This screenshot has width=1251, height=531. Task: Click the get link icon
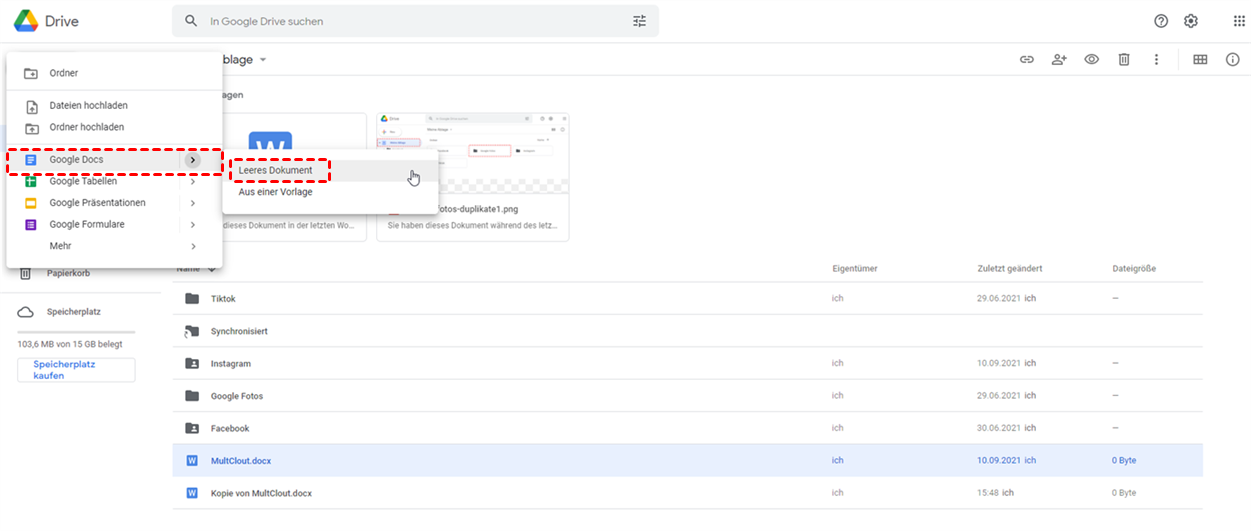(1026, 60)
